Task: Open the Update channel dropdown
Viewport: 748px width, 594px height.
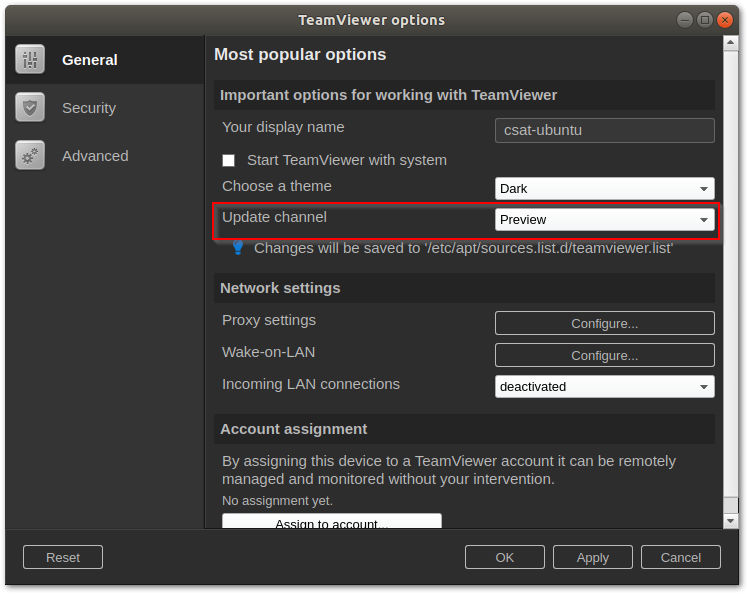Action: coord(604,219)
